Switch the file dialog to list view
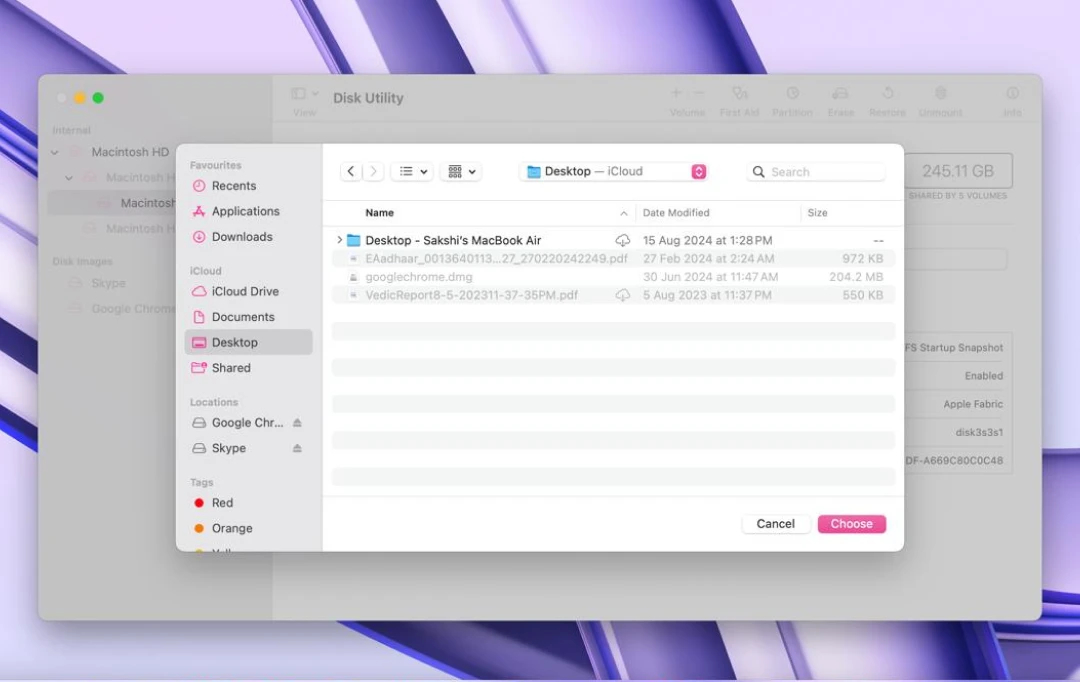The width and height of the screenshot is (1080, 682). point(407,170)
